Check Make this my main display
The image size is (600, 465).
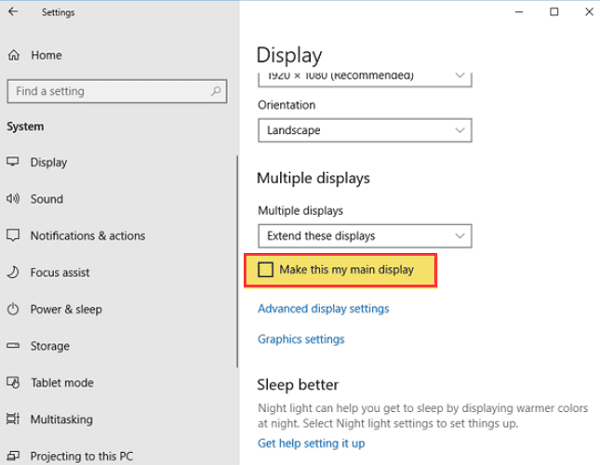tap(266, 269)
